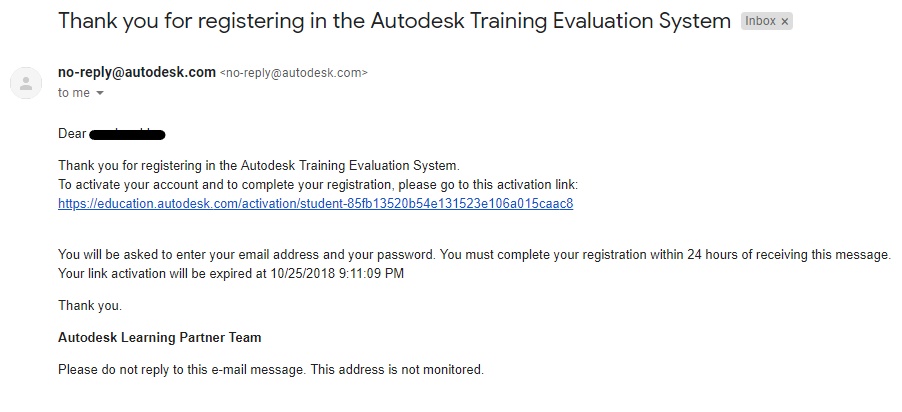Click the body line starting "Thank you for registering"
This screenshot has height=412, width=902.
(258, 165)
